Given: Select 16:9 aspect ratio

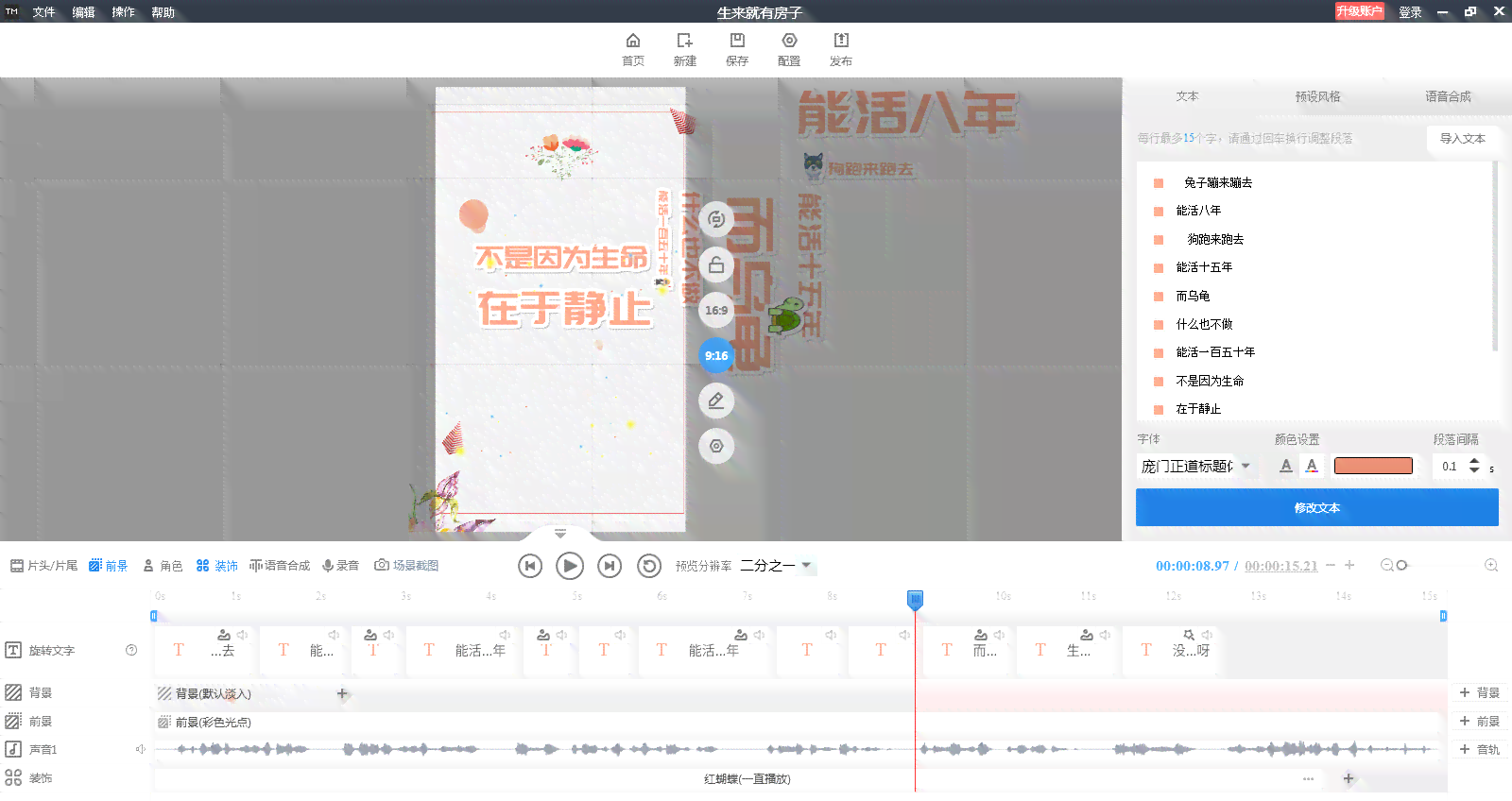Looking at the screenshot, I should click(x=716, y=310).
